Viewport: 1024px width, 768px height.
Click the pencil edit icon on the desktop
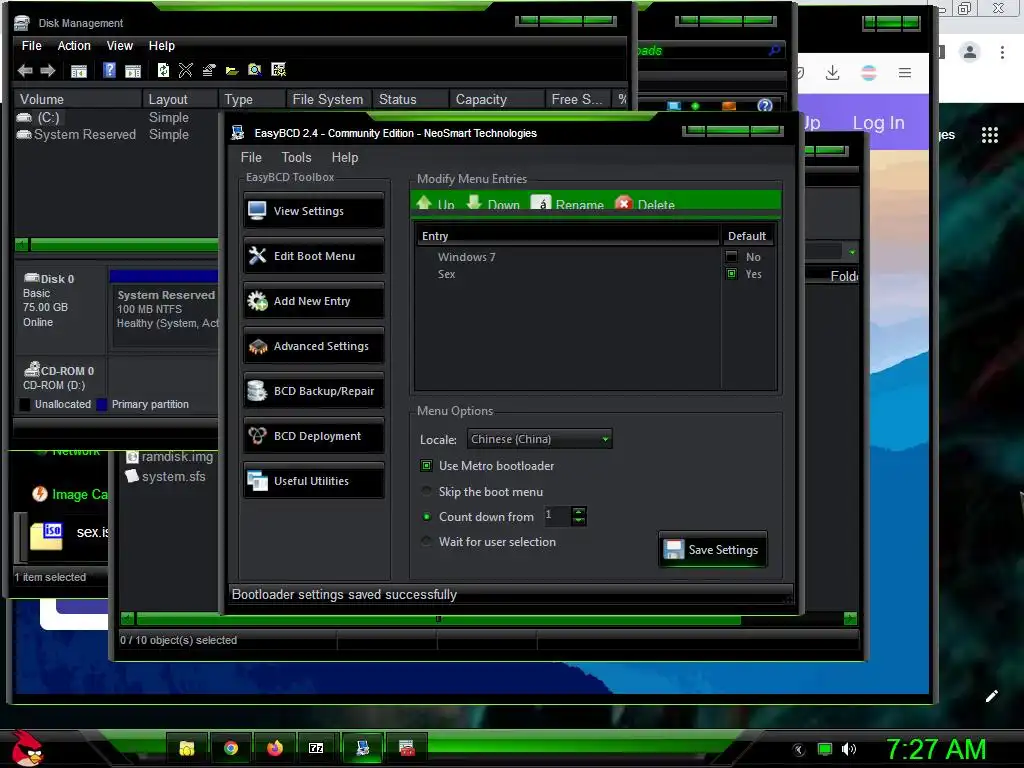tap(991, 696)
